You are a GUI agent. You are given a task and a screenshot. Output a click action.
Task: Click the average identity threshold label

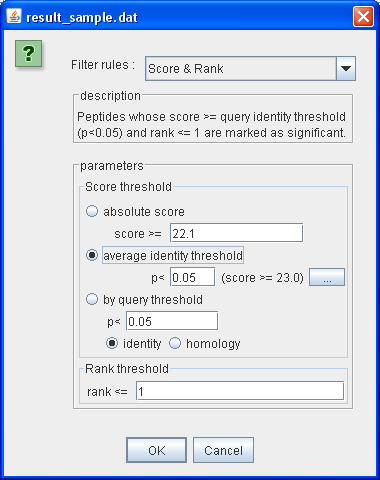173,256
